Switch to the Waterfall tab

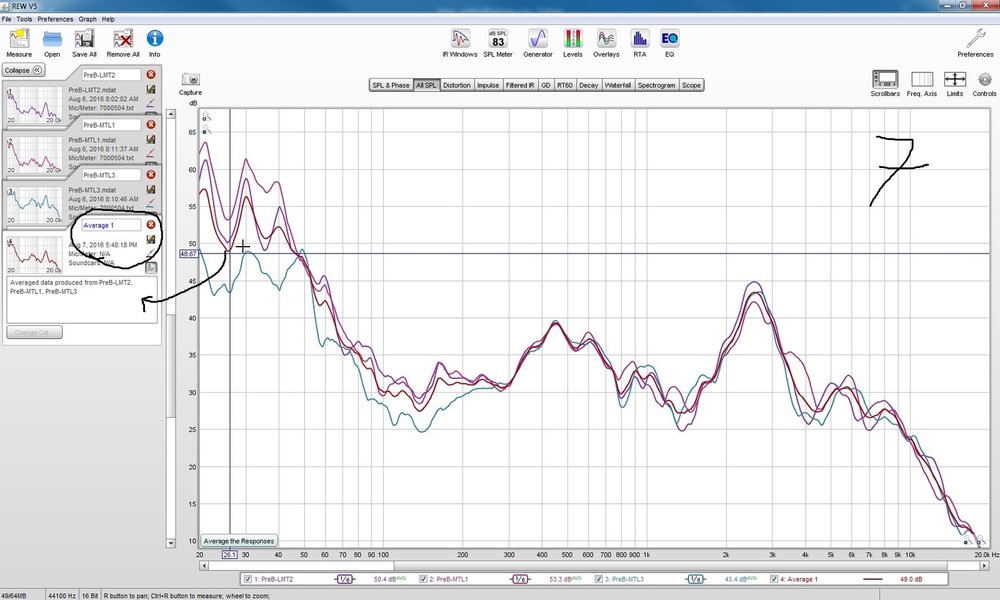(x=617, y=85)
